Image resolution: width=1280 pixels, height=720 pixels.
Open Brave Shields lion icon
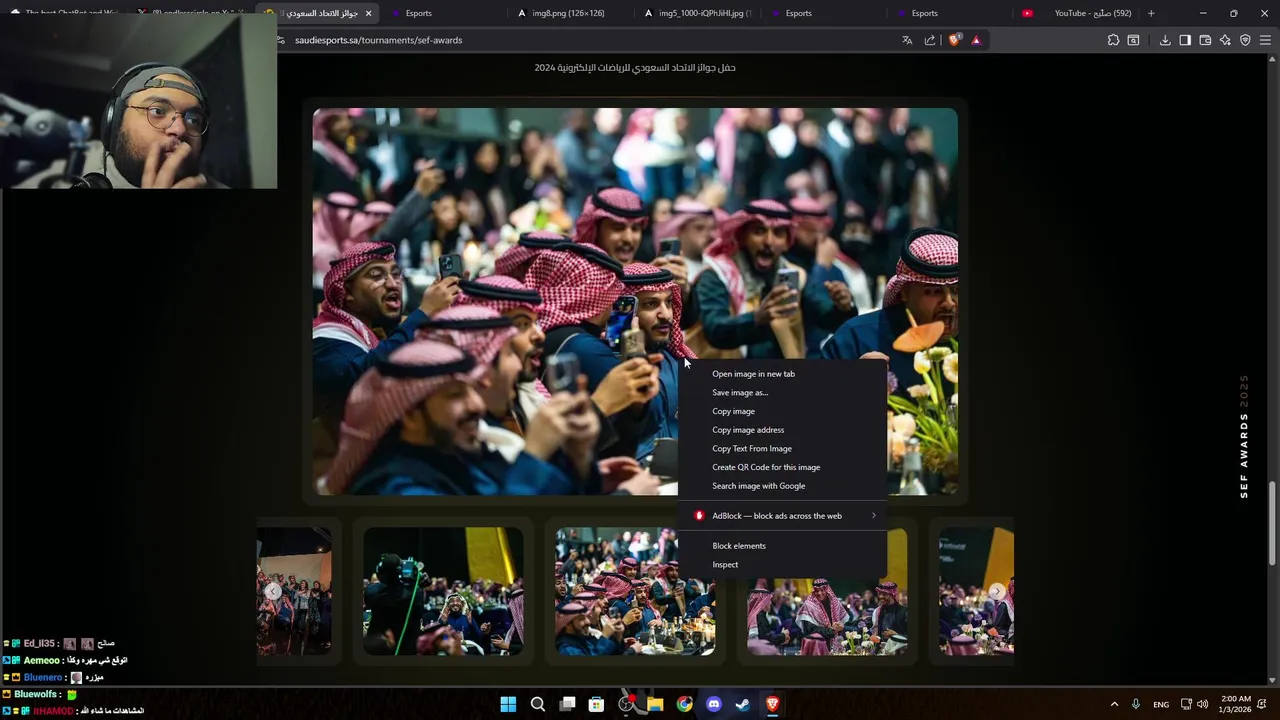[954, 40]
